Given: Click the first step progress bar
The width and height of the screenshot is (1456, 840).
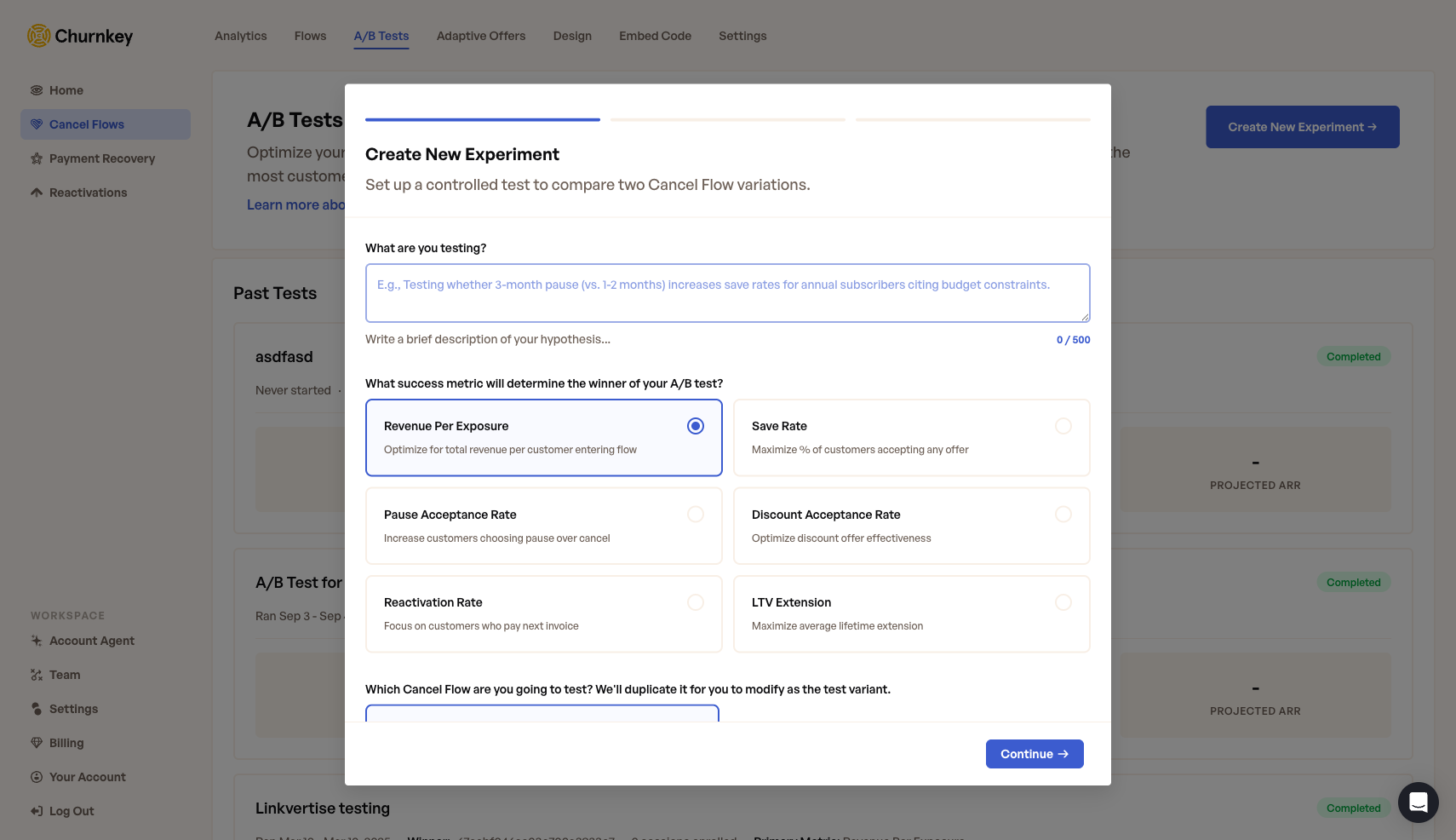Looking at the screenshot, I should (482, 119).
